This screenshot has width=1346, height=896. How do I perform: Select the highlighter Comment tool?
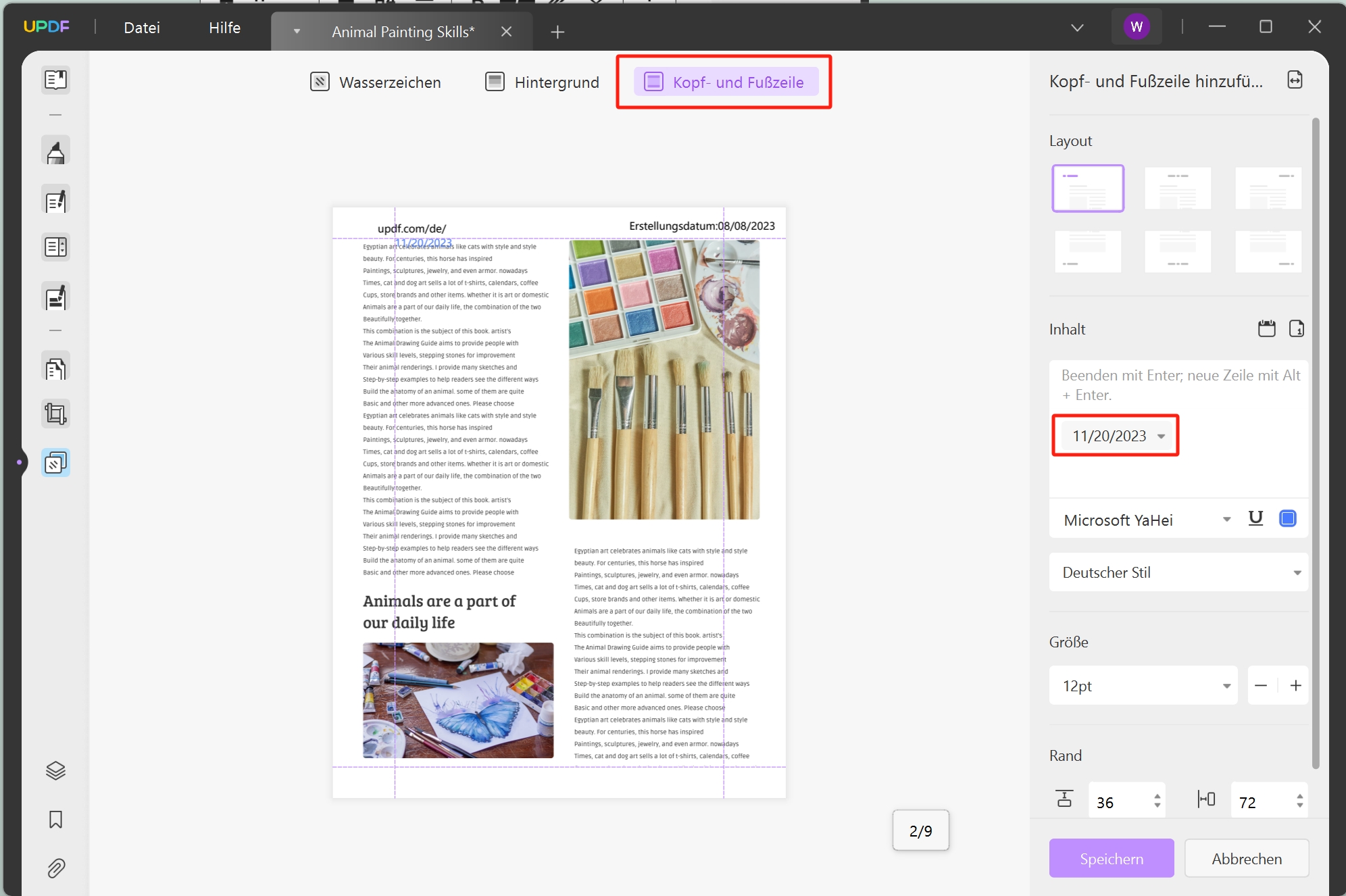point(55,151)
